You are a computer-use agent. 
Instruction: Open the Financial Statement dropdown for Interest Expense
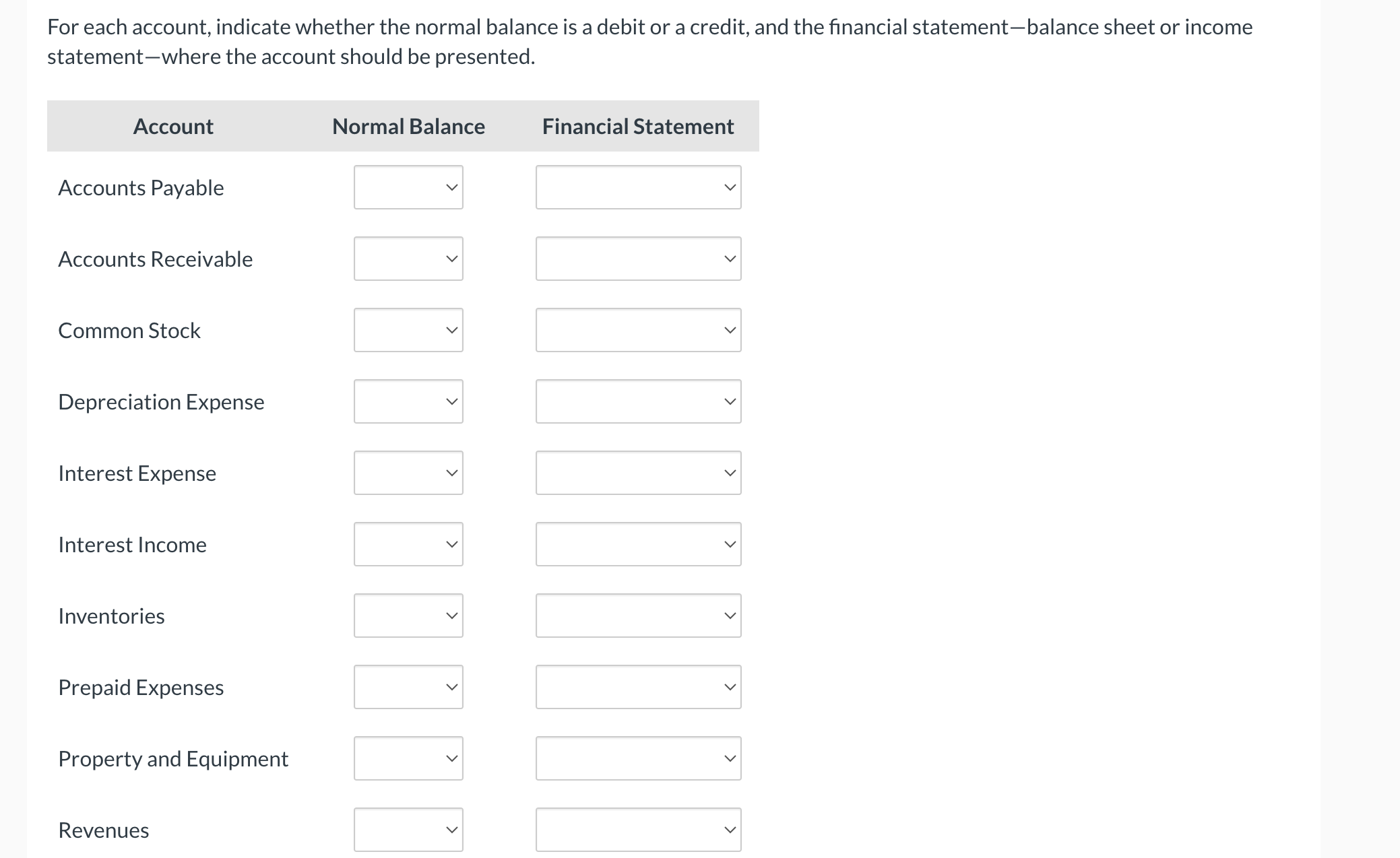point(637,473)
